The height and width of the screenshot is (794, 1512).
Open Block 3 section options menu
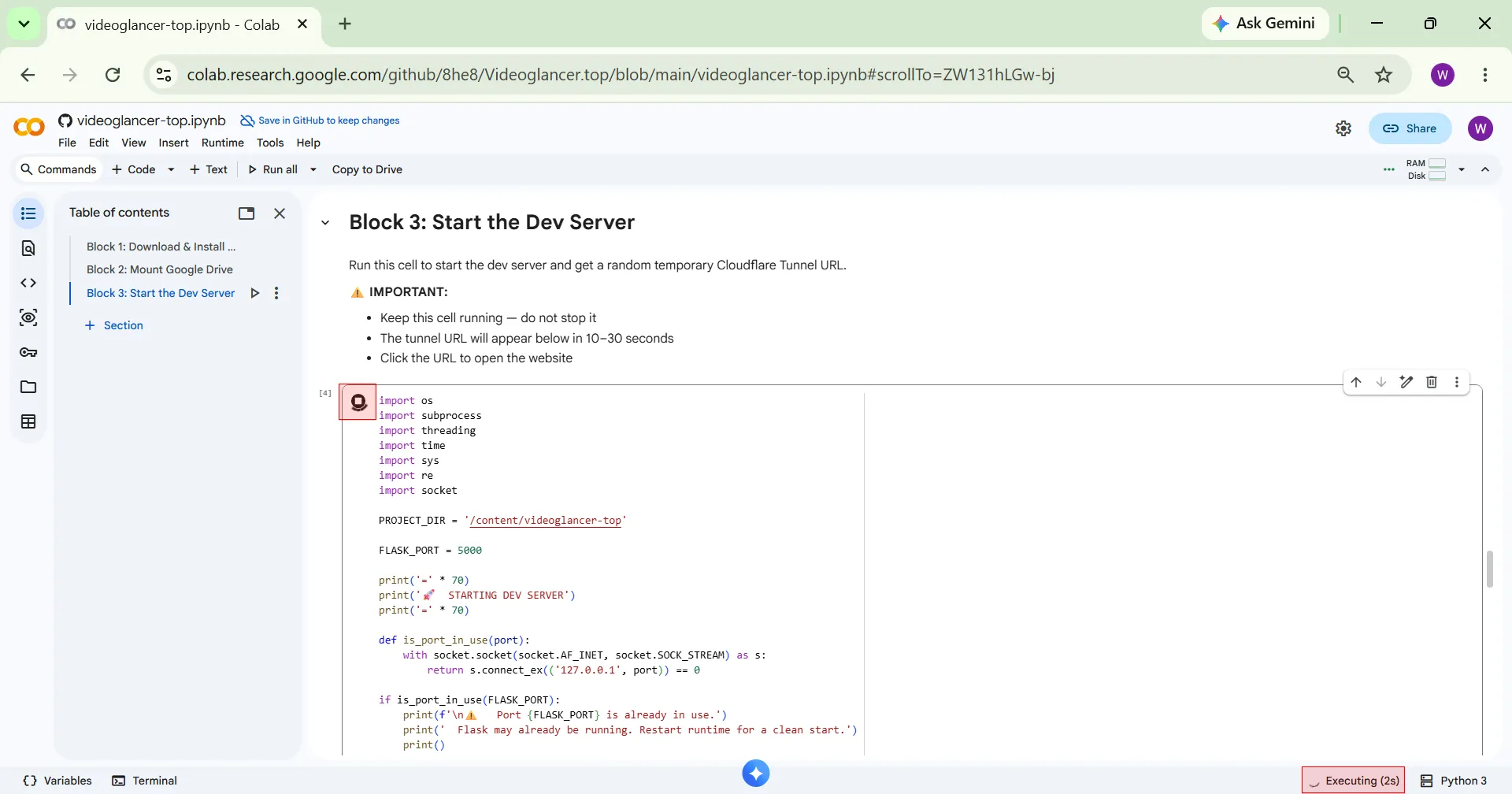click(x=276, y=293)
